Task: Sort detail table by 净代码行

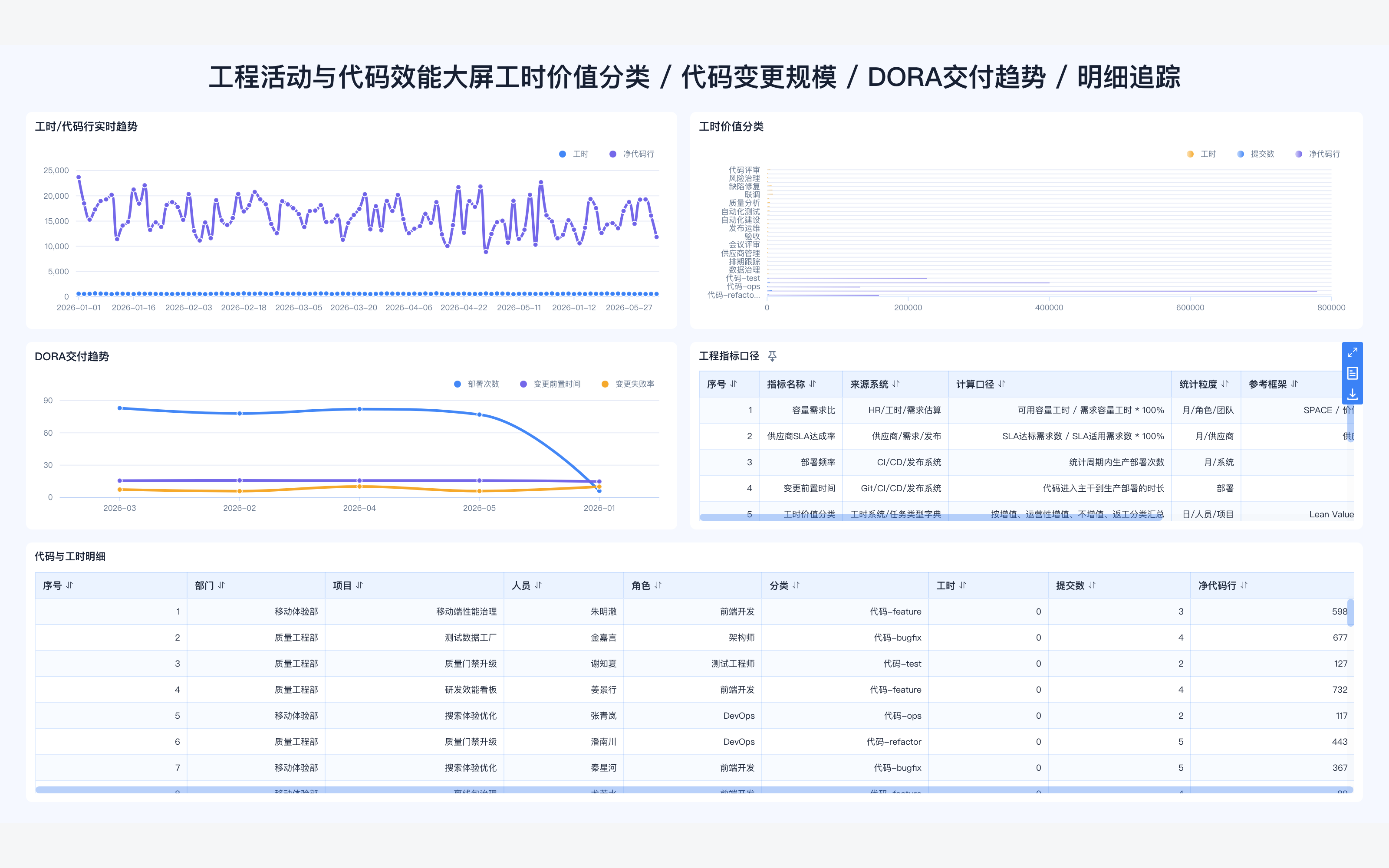Action: [1244, 585]
